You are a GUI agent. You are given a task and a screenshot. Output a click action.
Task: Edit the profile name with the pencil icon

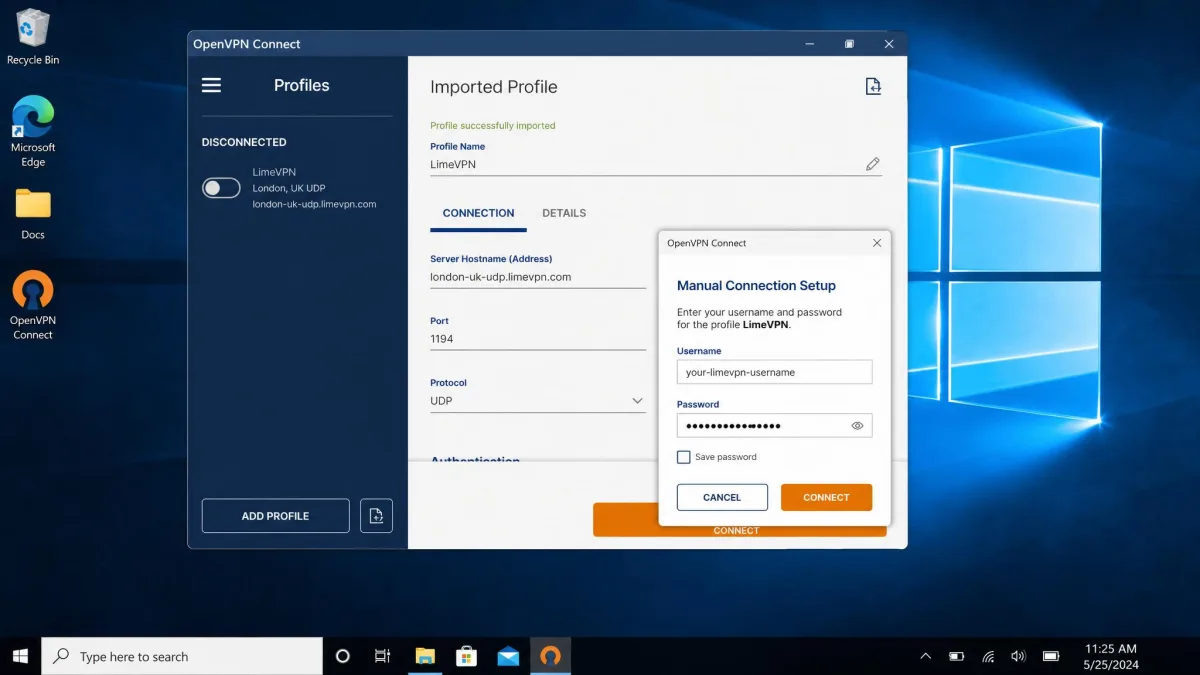coord(873,164)
